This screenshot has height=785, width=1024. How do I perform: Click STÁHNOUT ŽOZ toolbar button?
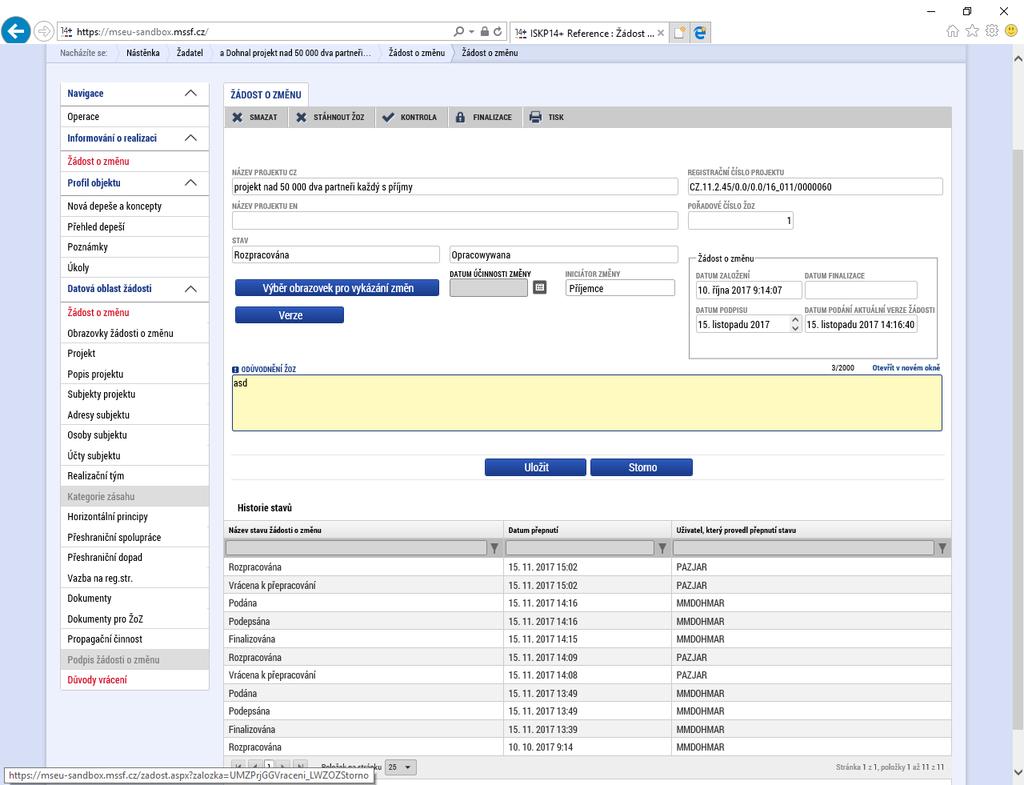tap(330, 118)
